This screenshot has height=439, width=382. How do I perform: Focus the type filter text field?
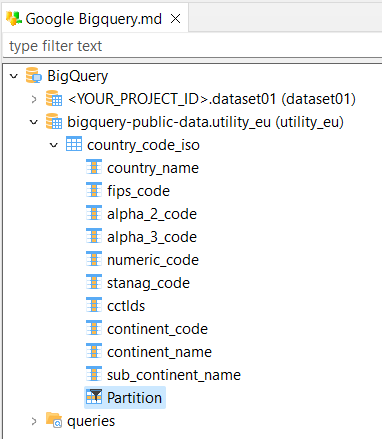(x=192, y=46)
